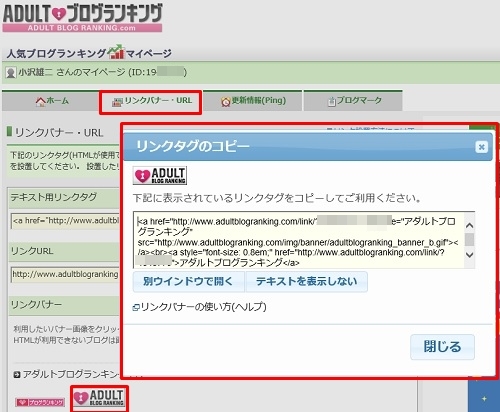Viewport: 500px width, 412px height.
Task: Select the リンクバナー・URL tab
Action: 151,101
